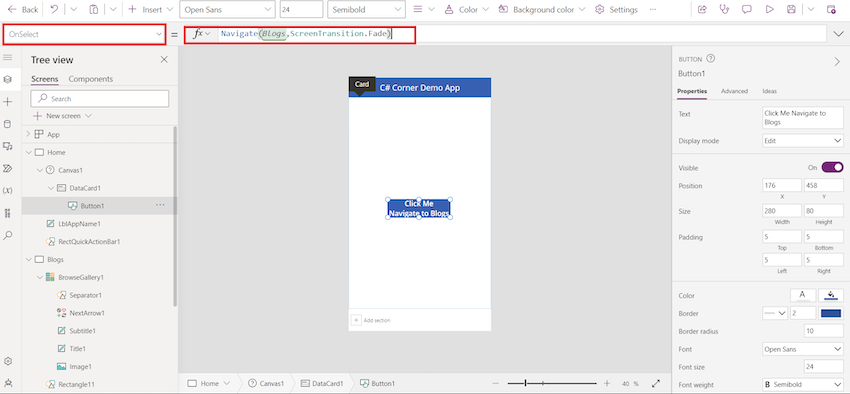
Task: Collapse the BrowseGallery1 node
Action: click(40, 277)
